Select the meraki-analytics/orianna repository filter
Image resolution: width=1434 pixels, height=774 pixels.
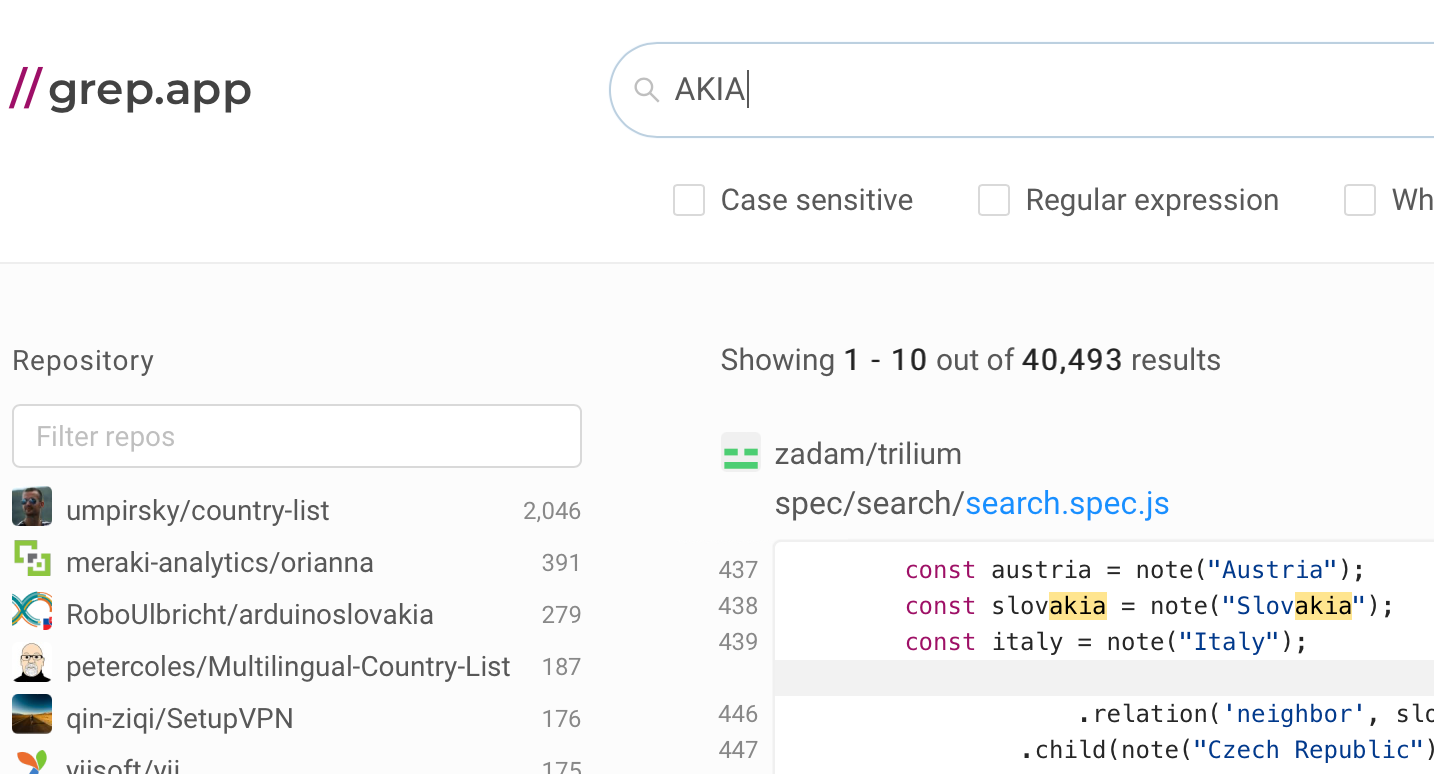[x=297, y=562]
